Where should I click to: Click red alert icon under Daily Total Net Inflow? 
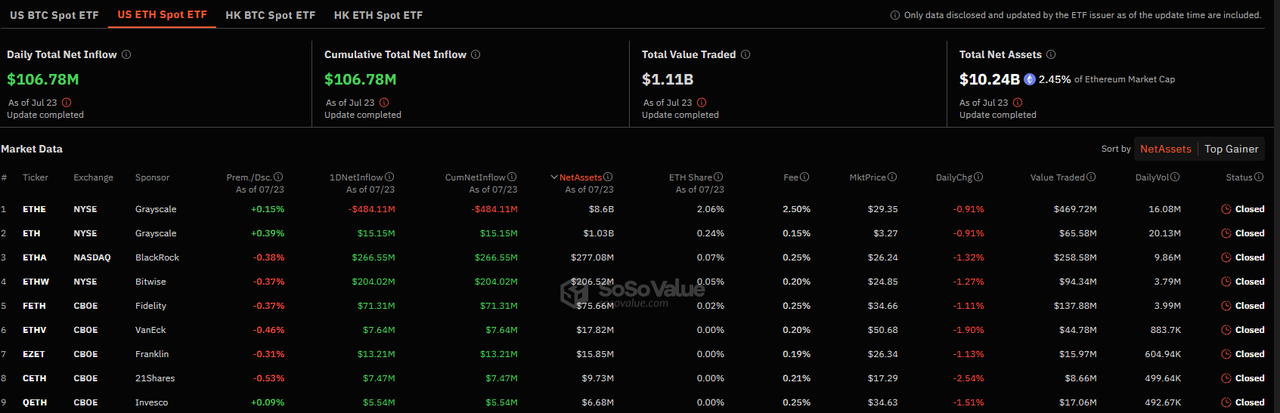pos(67,102)
